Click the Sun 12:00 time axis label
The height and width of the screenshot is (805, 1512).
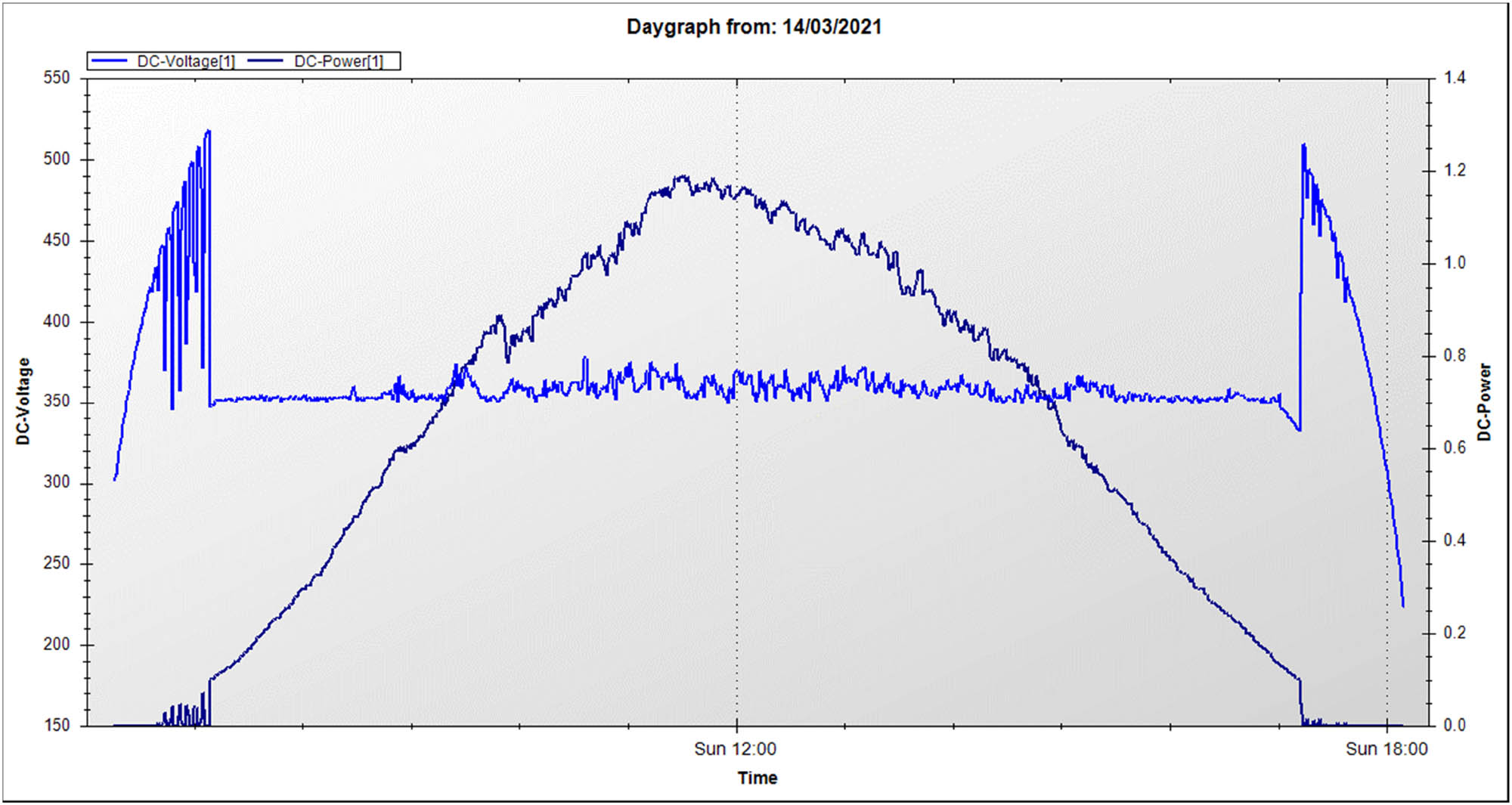(x=735, y=749)
